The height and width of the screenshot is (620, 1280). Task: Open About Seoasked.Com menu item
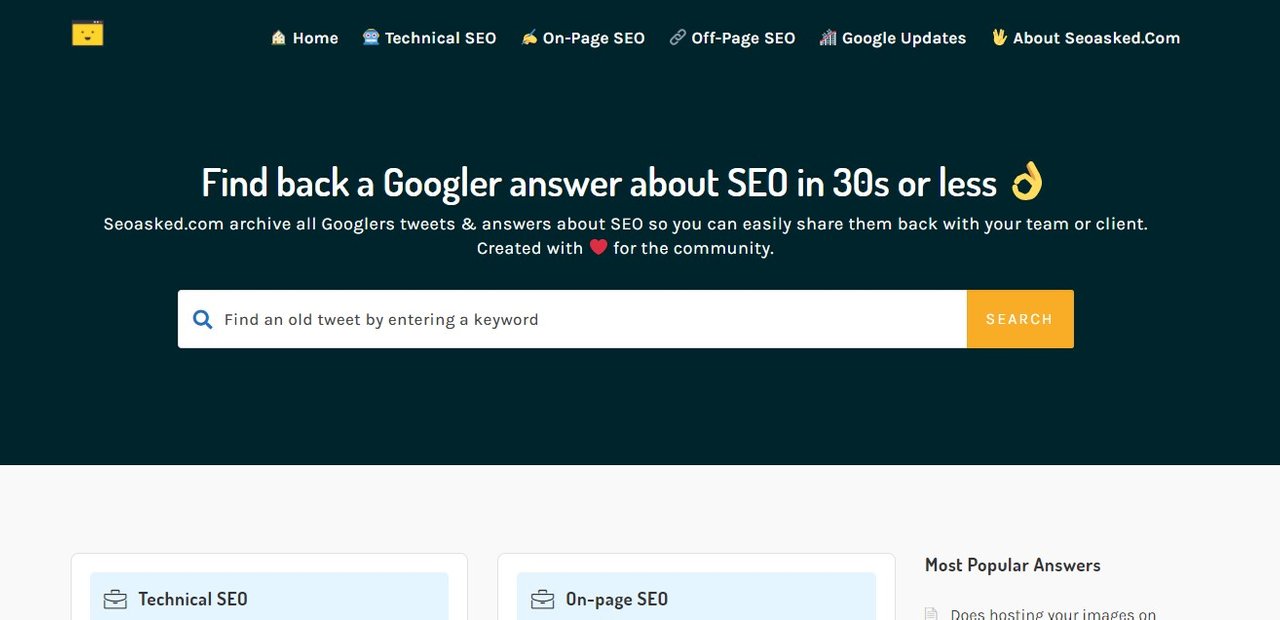(1086, 38)
